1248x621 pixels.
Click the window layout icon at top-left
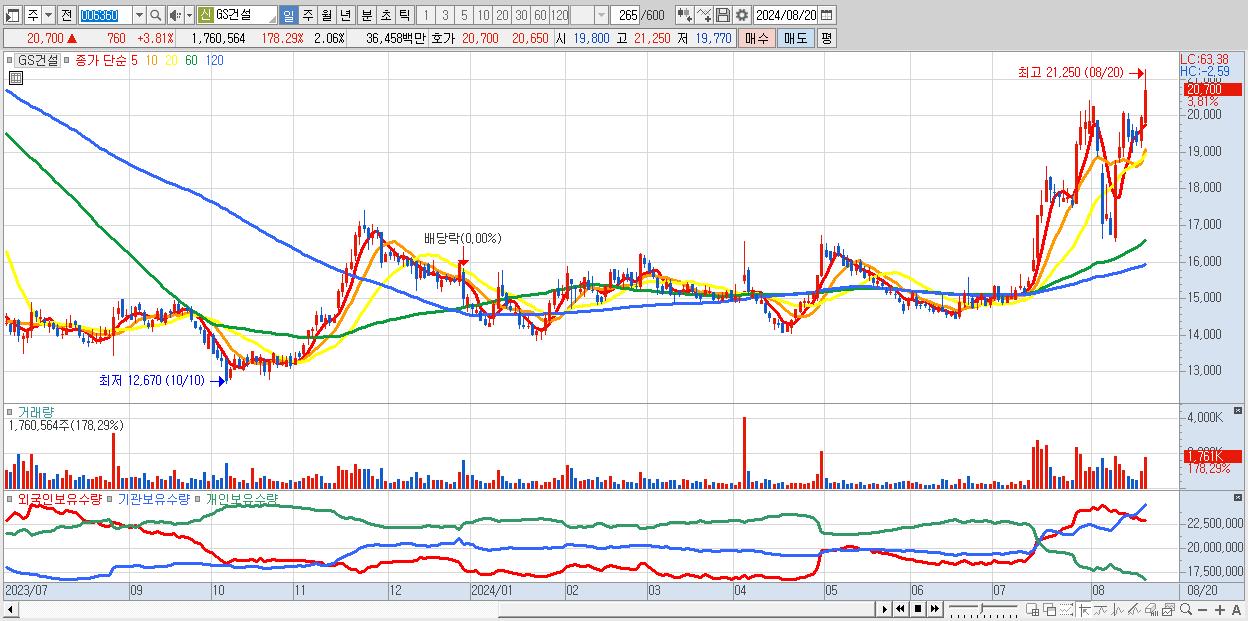tap(13, 15)
